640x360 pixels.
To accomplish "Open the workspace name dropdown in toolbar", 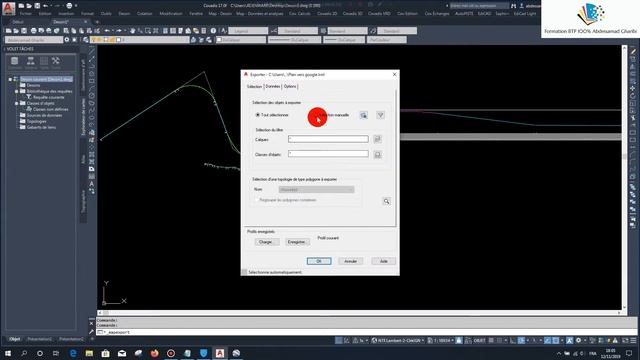I will (34, 40).
